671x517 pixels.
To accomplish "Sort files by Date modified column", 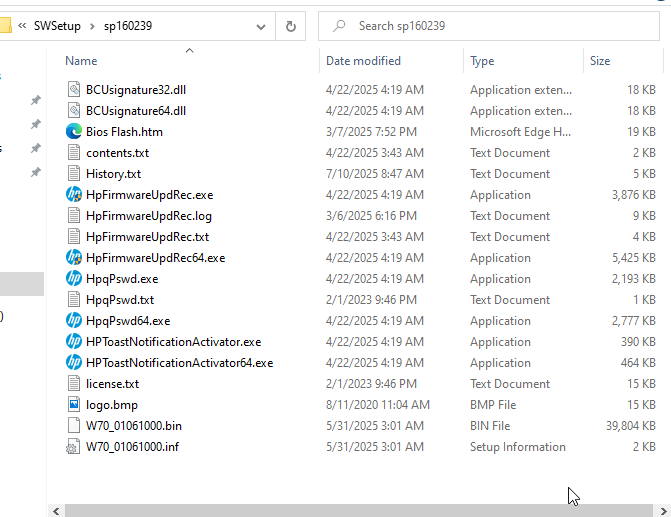I will [x=363, y=61].
